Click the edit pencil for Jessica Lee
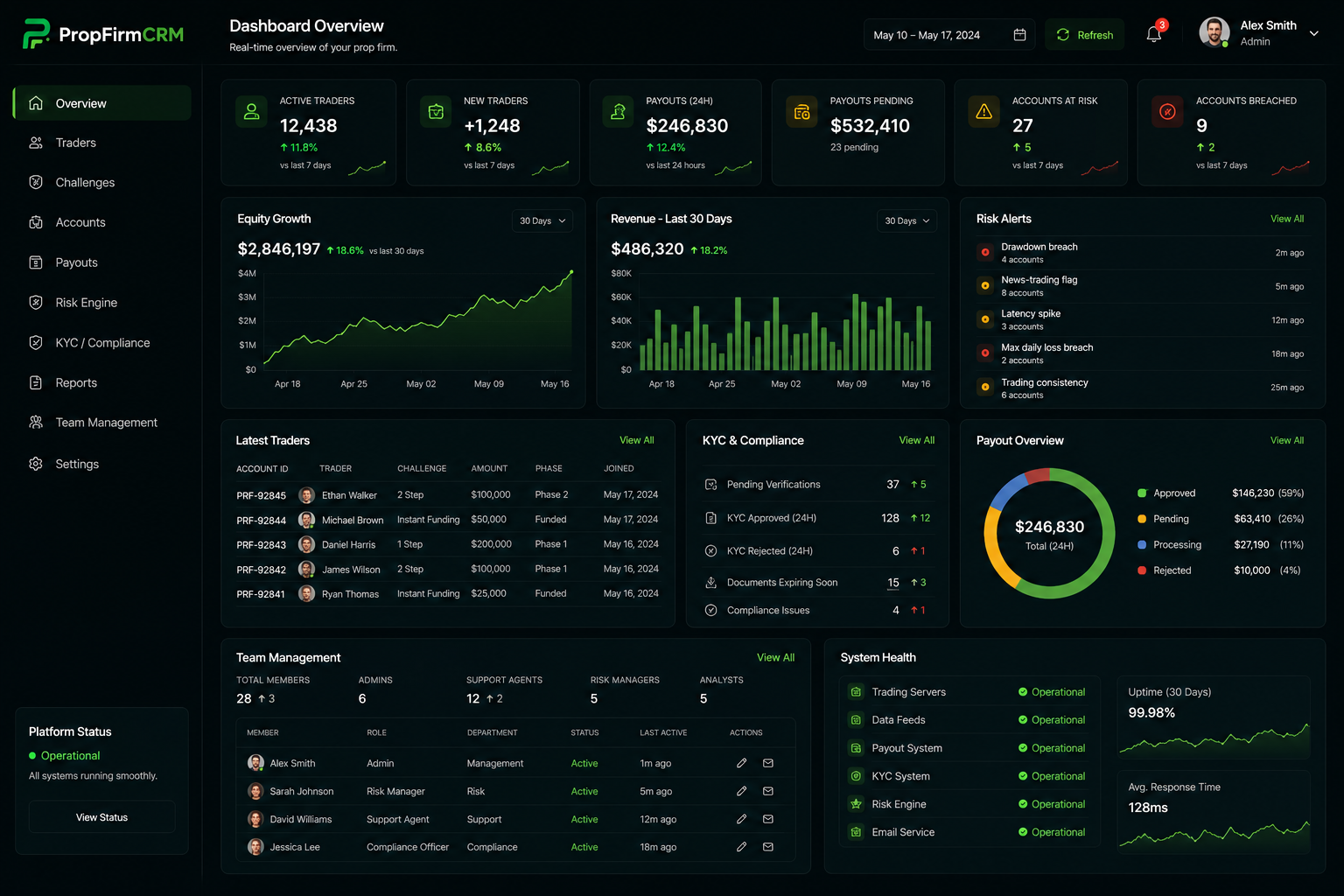Viewport: 1344px width, 896px height. (741, 847)
